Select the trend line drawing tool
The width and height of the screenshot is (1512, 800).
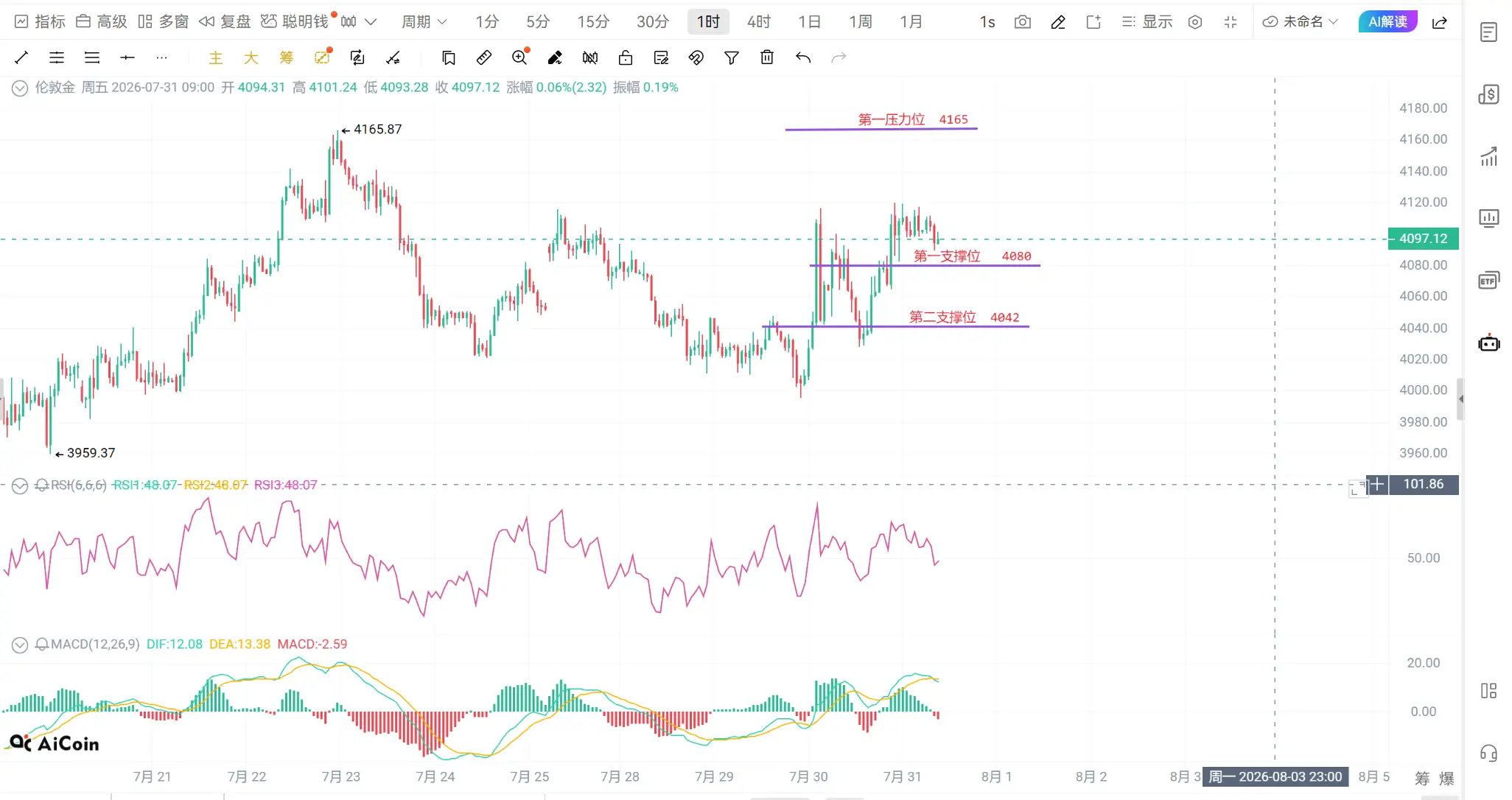pyautogui.click(x=21, y=57)
